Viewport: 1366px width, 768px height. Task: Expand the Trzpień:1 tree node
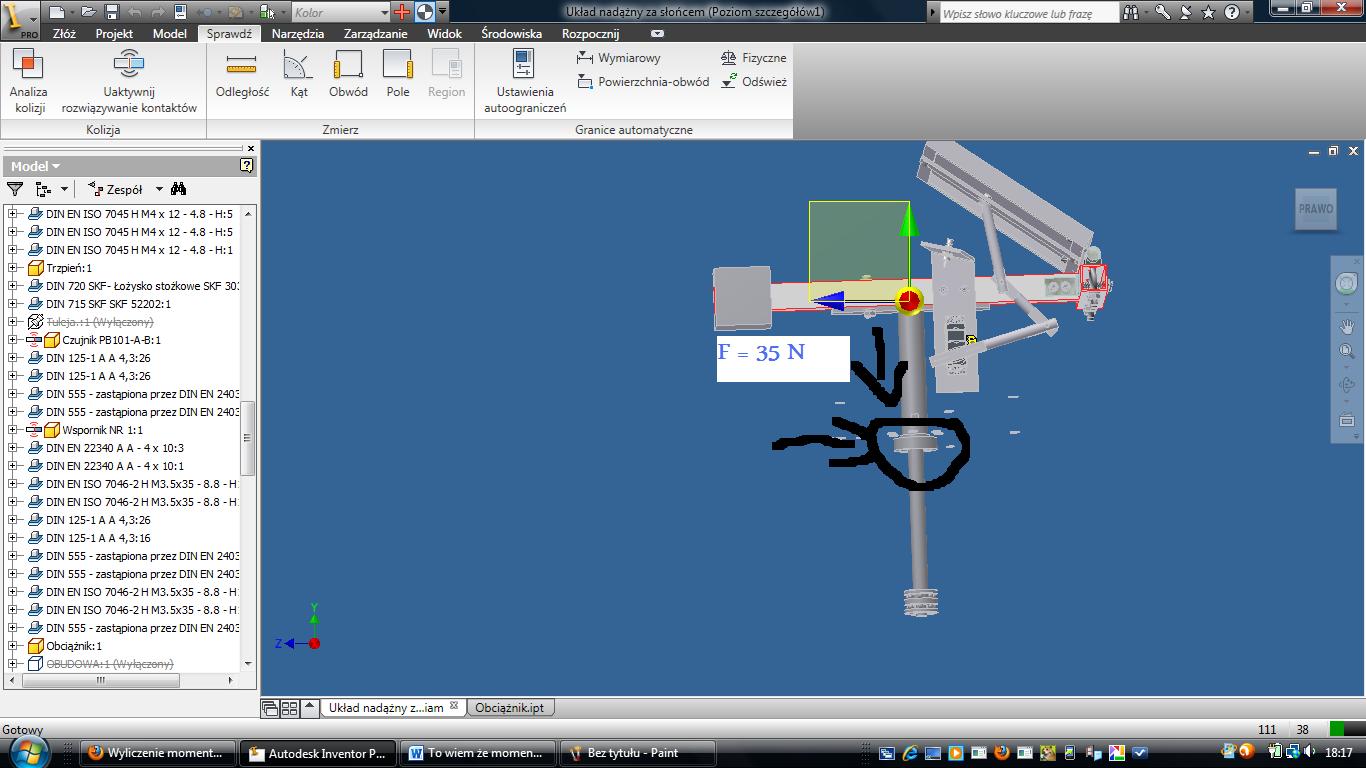pyautogui.click(x=13, y=268)
